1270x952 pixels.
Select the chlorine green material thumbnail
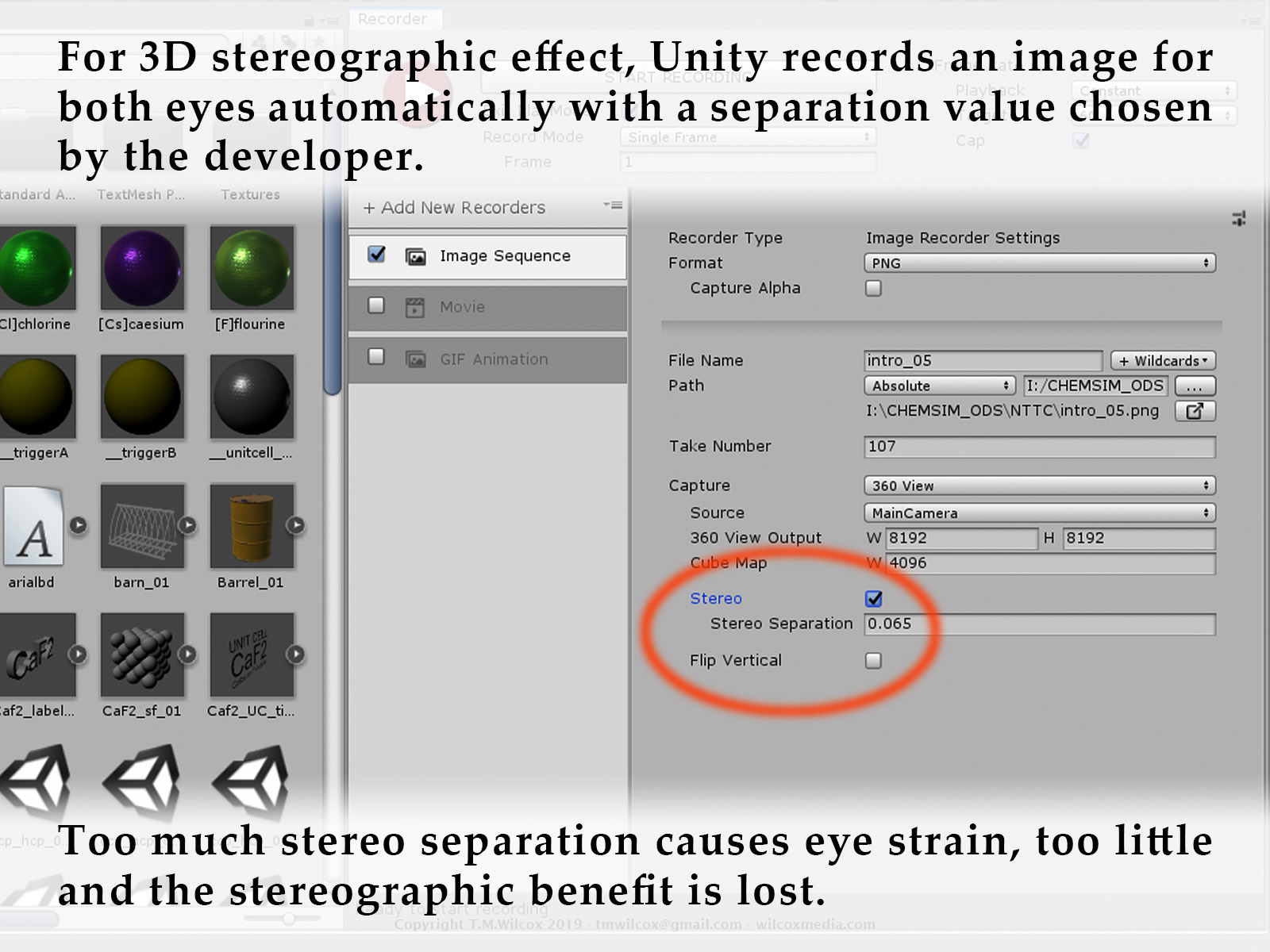tap(37, 267)
